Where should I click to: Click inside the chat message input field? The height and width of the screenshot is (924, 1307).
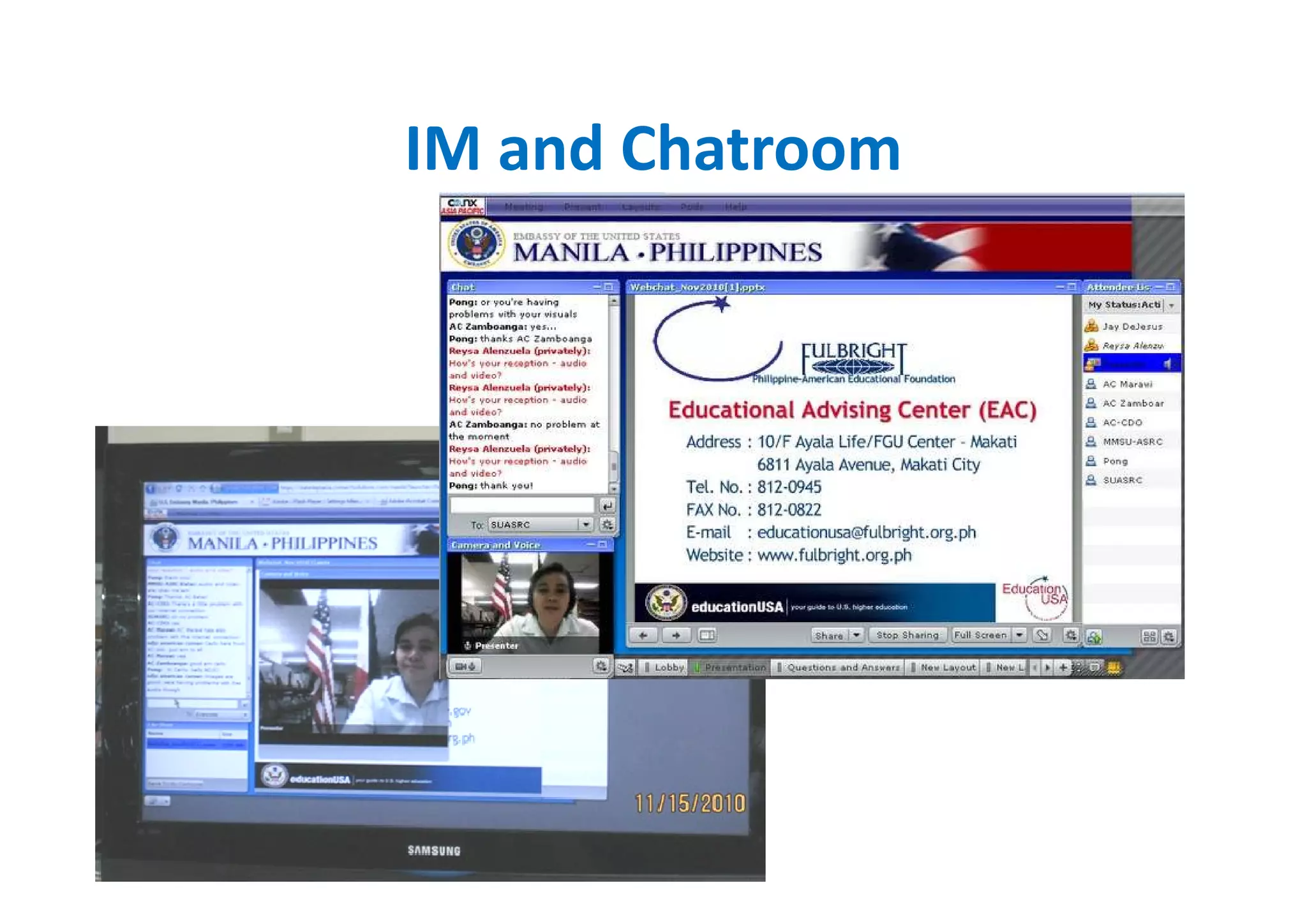[x=522, y=505]
